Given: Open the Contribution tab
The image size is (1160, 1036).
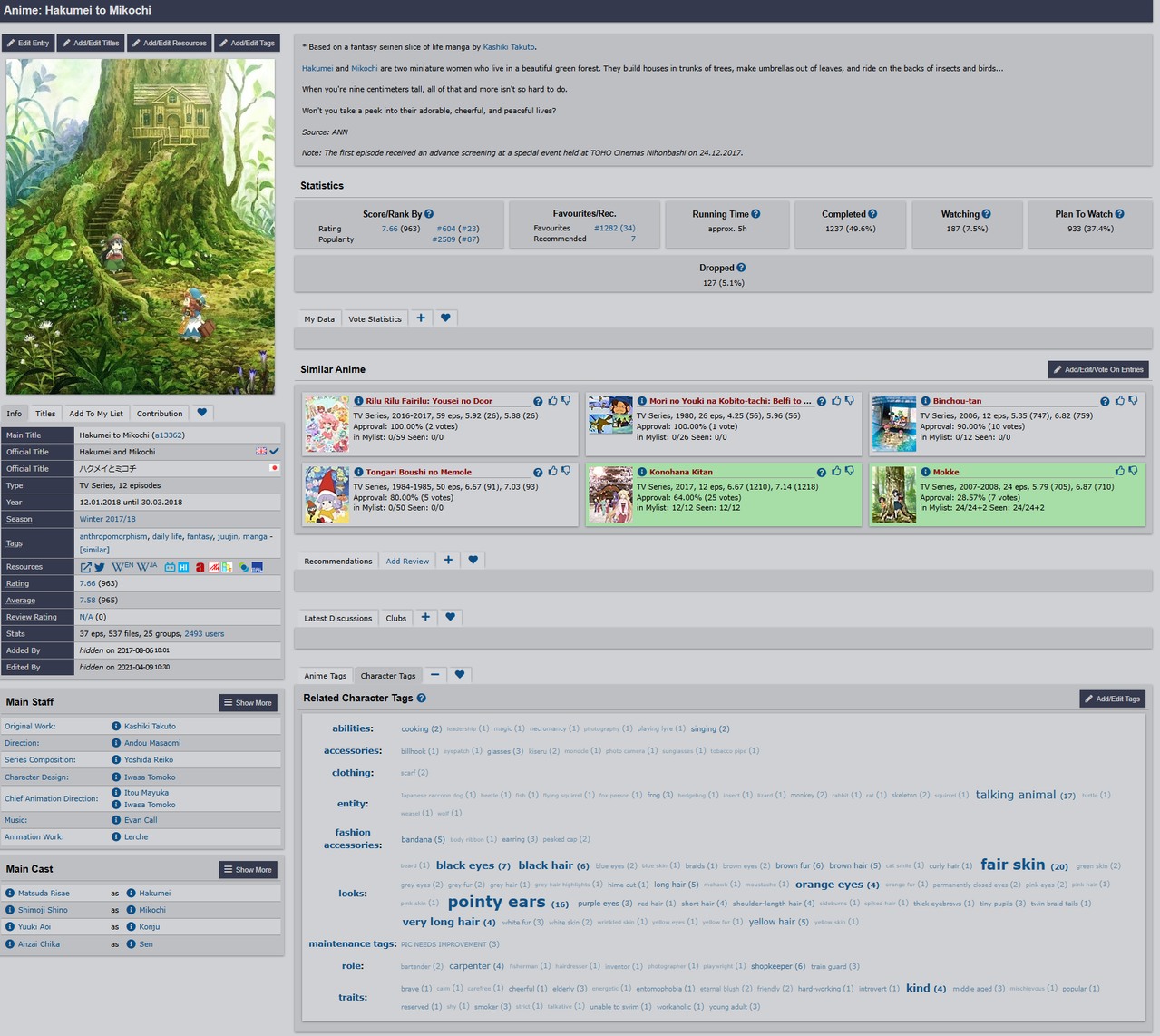Looking at the screenshot, I should [160, 414].
